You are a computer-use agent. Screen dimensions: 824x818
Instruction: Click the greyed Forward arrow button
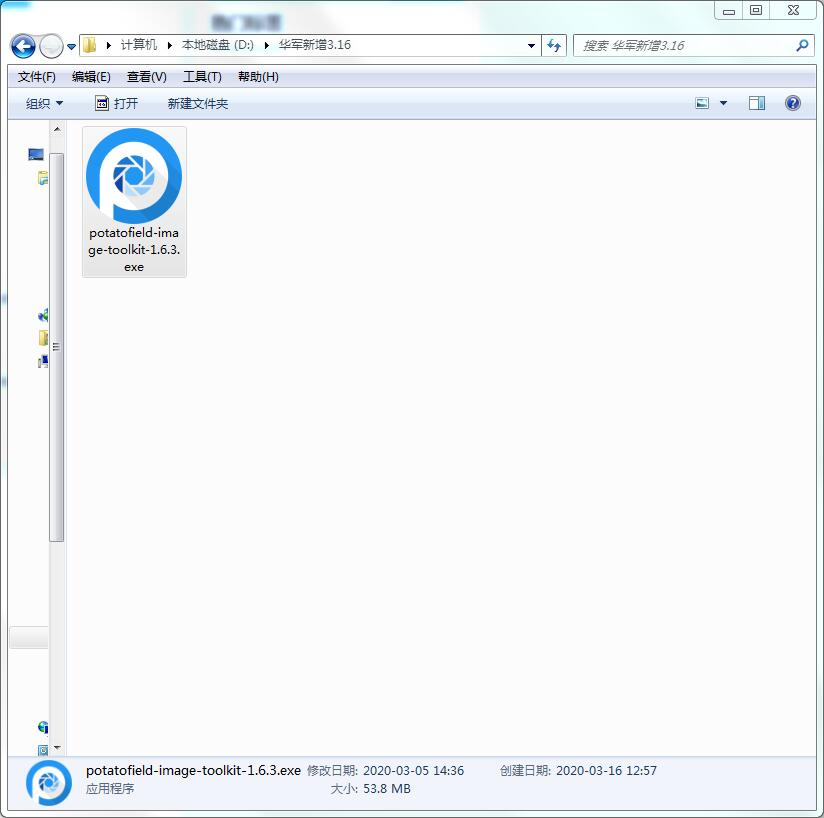click(x=51, y=46)
